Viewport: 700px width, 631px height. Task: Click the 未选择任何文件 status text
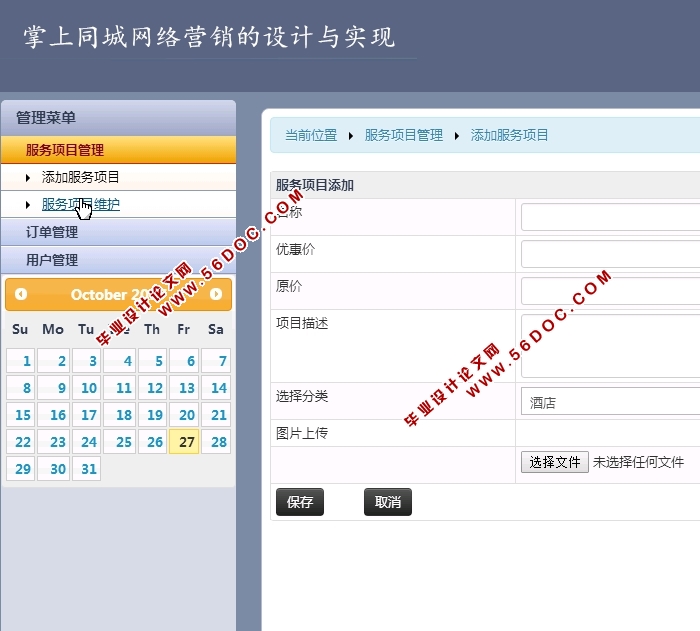click(x=638, y=462)
